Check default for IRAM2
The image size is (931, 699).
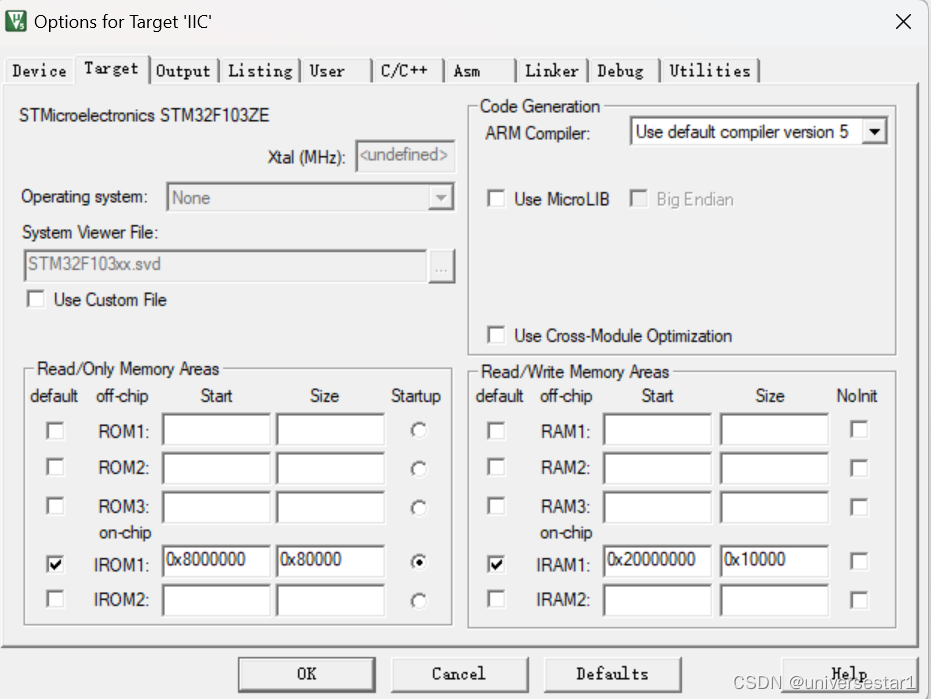click(496, 599)
